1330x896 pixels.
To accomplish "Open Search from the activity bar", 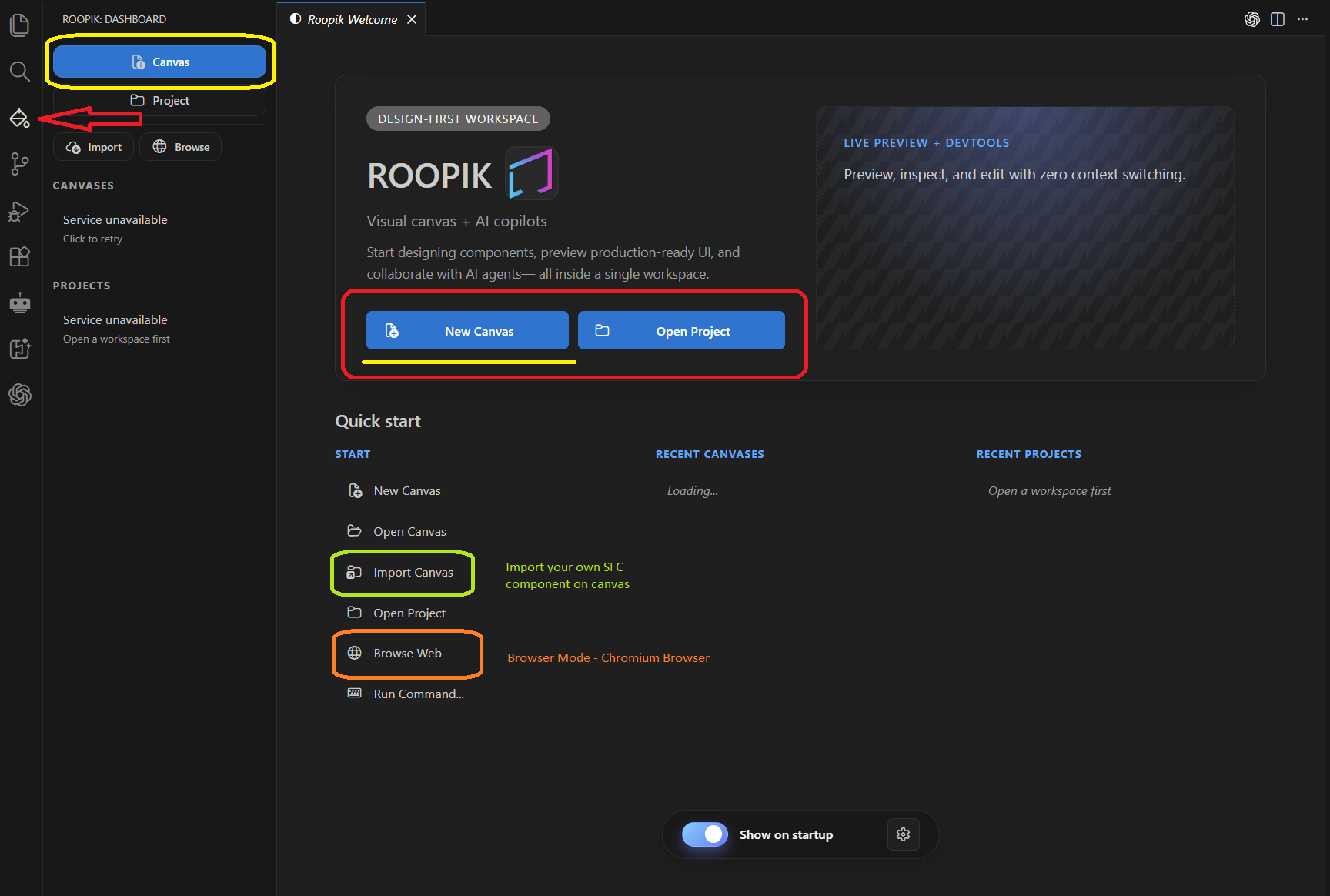I will pos(19,72).
